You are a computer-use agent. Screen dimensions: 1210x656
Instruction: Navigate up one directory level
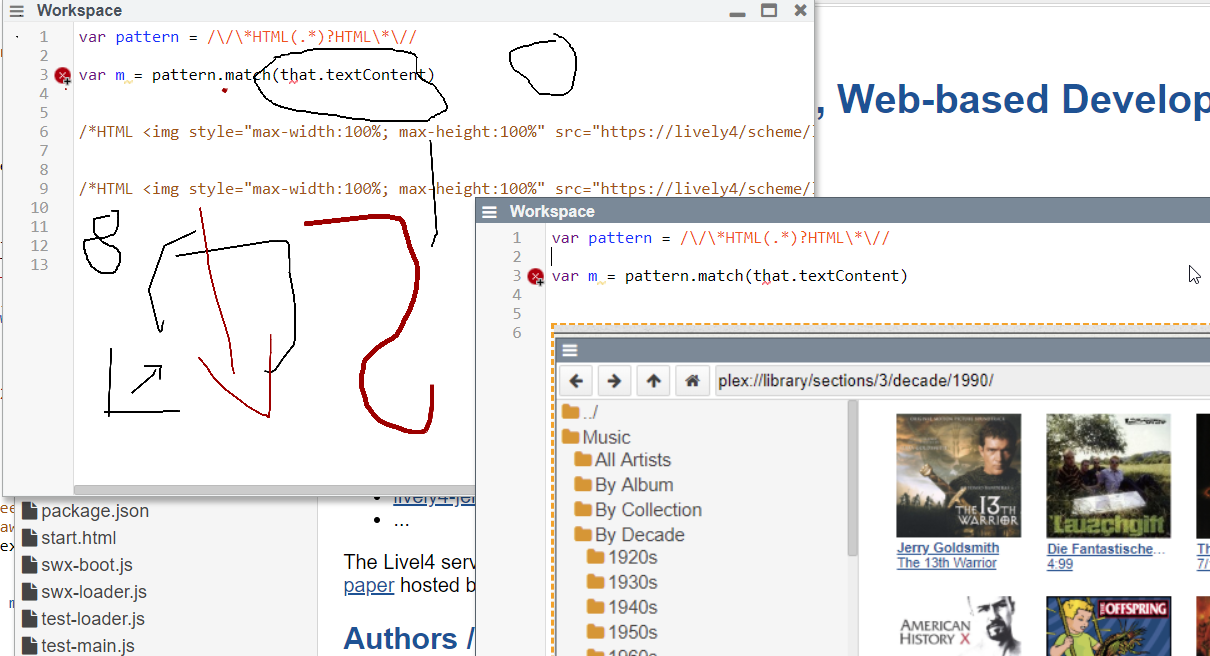coord(653,381)
